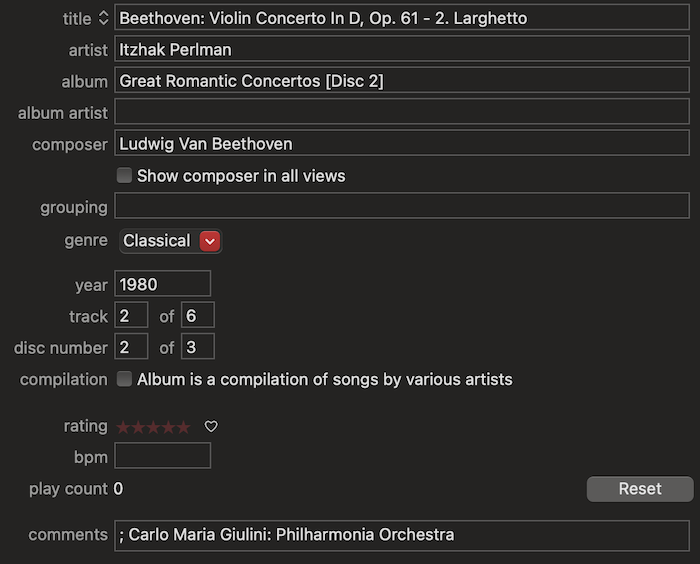Edit the composer field
The image size is (700, 564).
pyautogui.click(x=401, y=144)
